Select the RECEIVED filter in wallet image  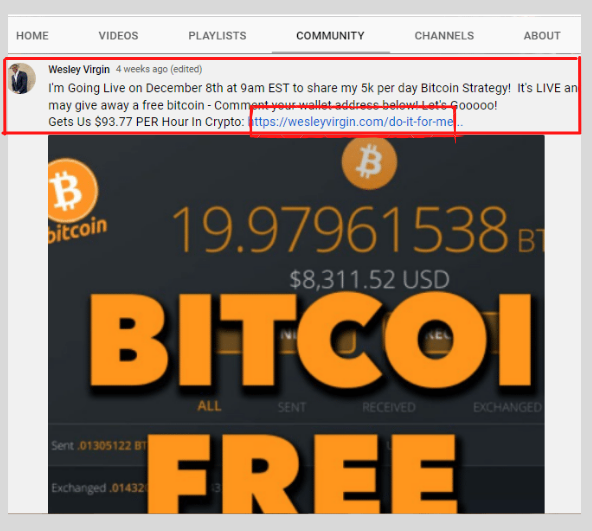[x=389, y=407]
